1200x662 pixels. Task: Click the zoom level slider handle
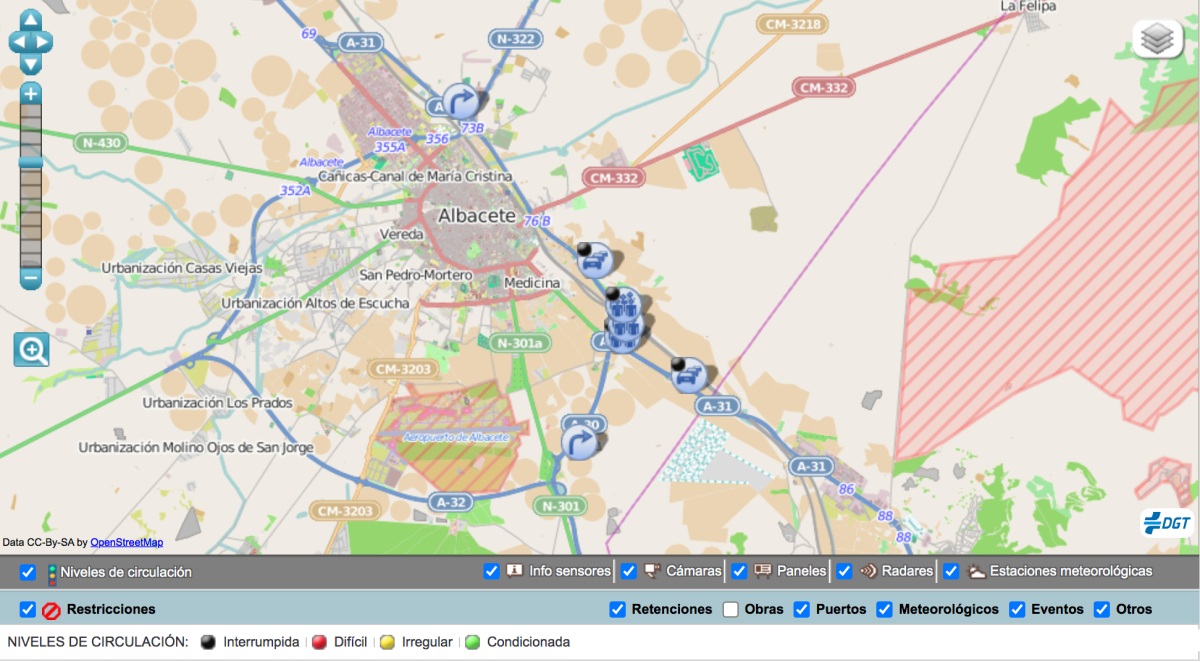pos(31,162)
